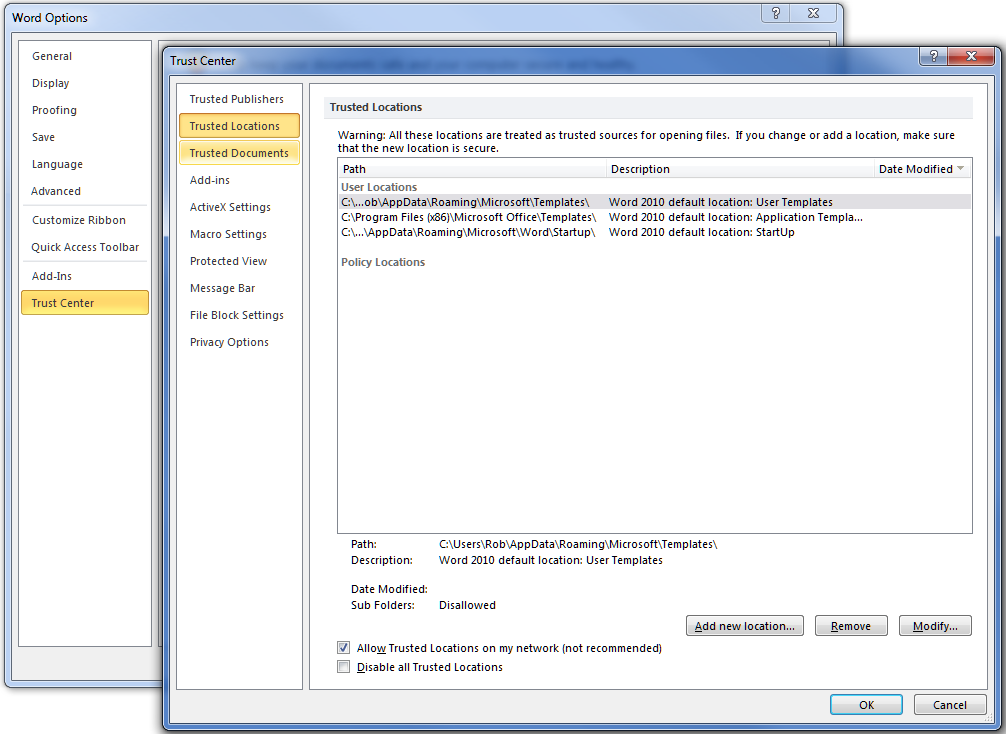Screen dimensions: 1006x734
Task: Click the Description column header
Action: [740, 169]
